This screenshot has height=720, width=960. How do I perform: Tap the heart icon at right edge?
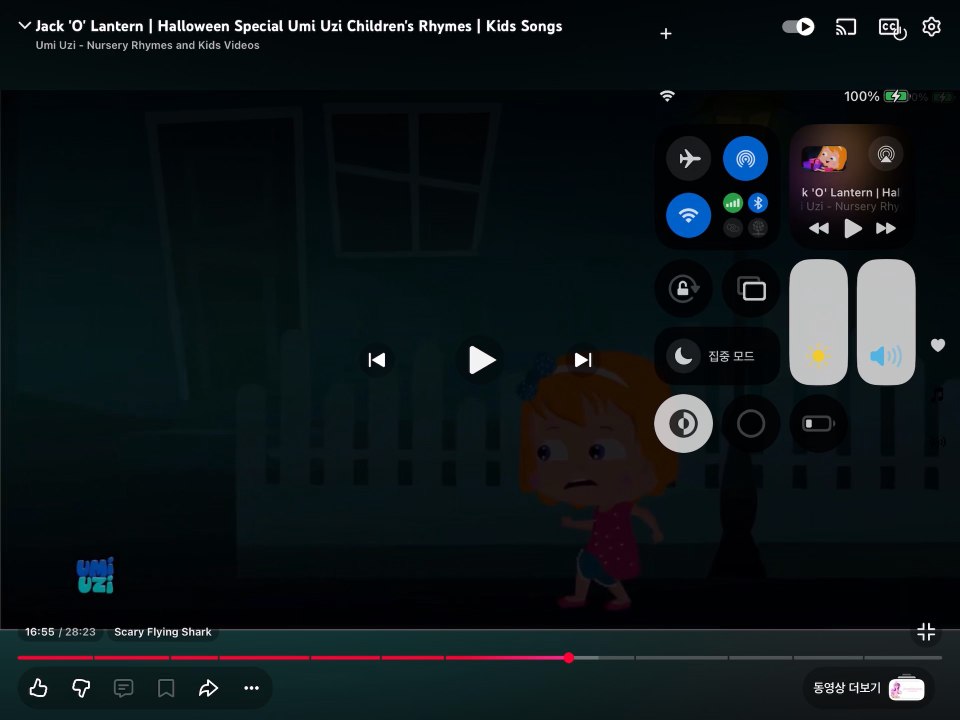click(938, 345)
